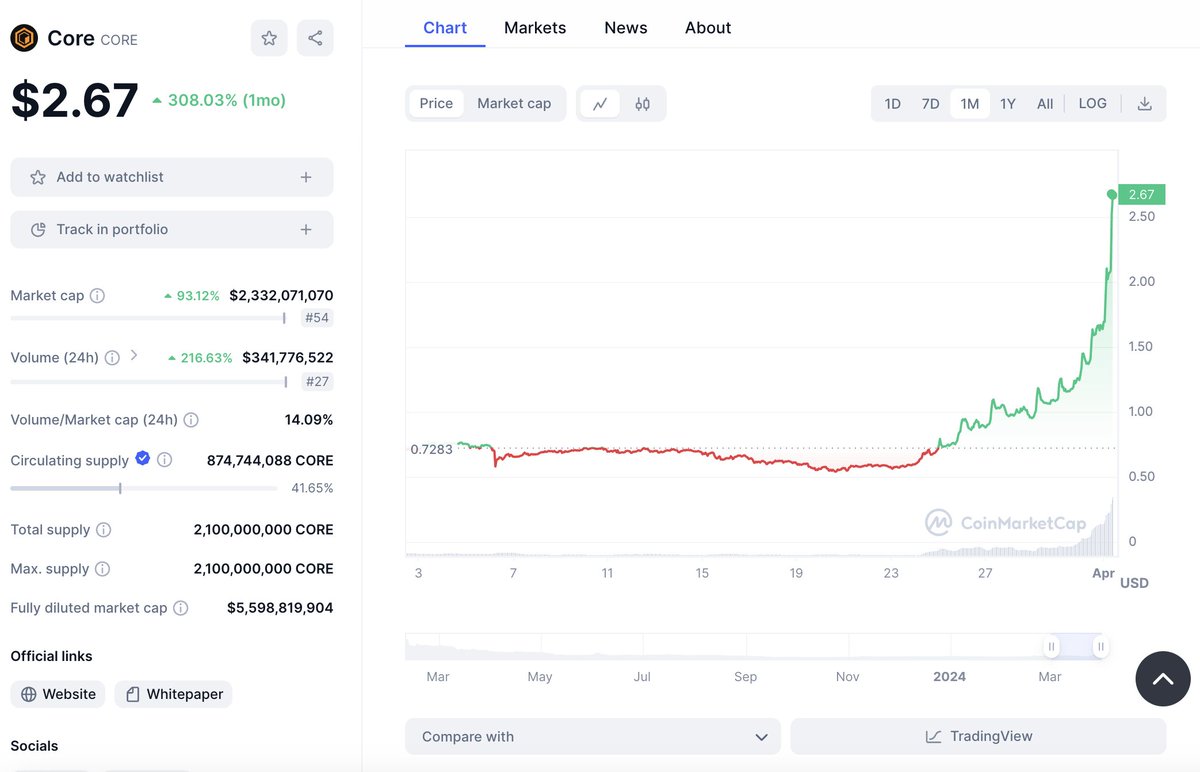The height and width of the screenshot is (772, 1200).
Task: Open the Markets tab
Action: pos(535,28)
